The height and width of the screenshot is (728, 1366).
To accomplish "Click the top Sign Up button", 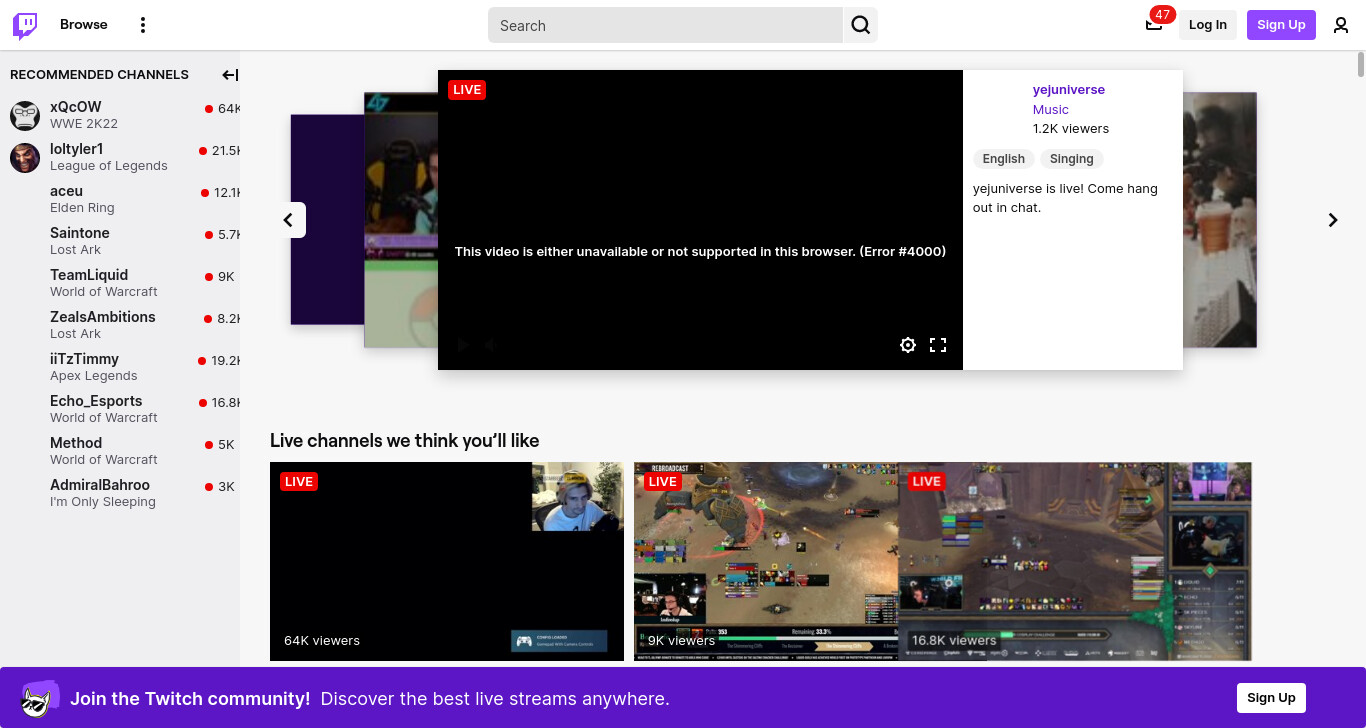I will [x=1281, y=25].
